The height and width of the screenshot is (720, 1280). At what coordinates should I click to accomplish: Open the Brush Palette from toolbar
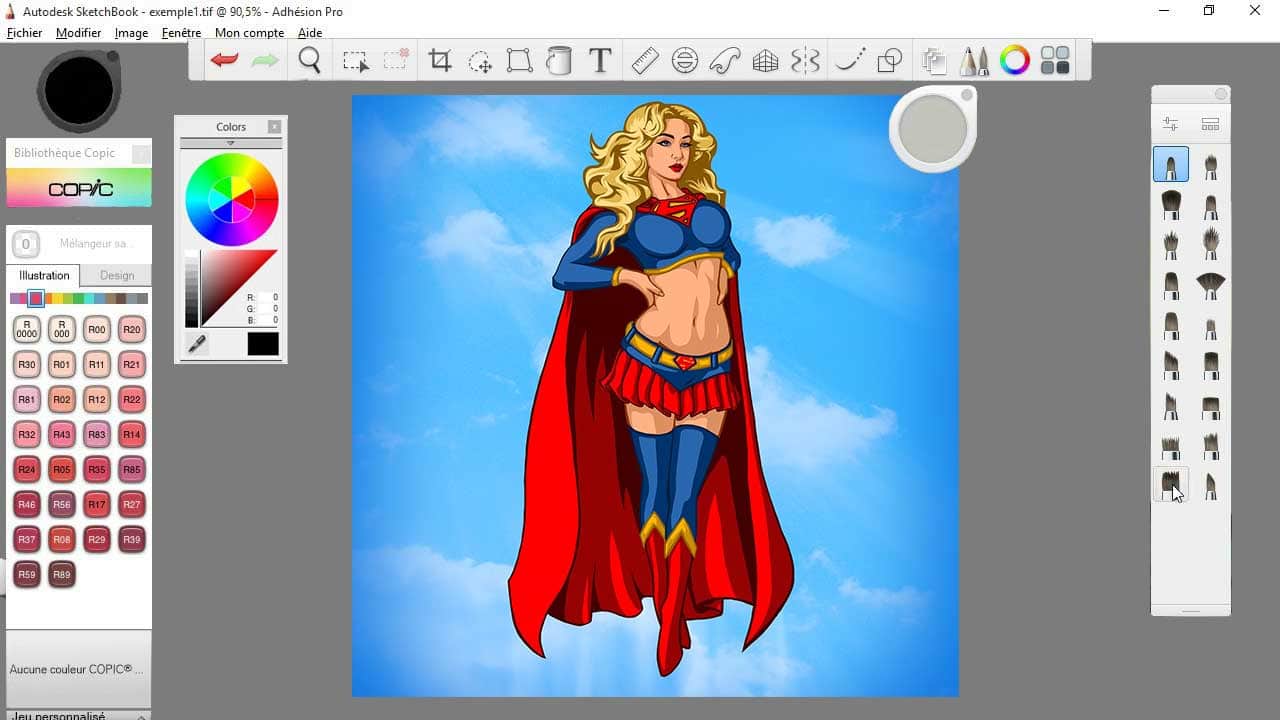(973, 61)
